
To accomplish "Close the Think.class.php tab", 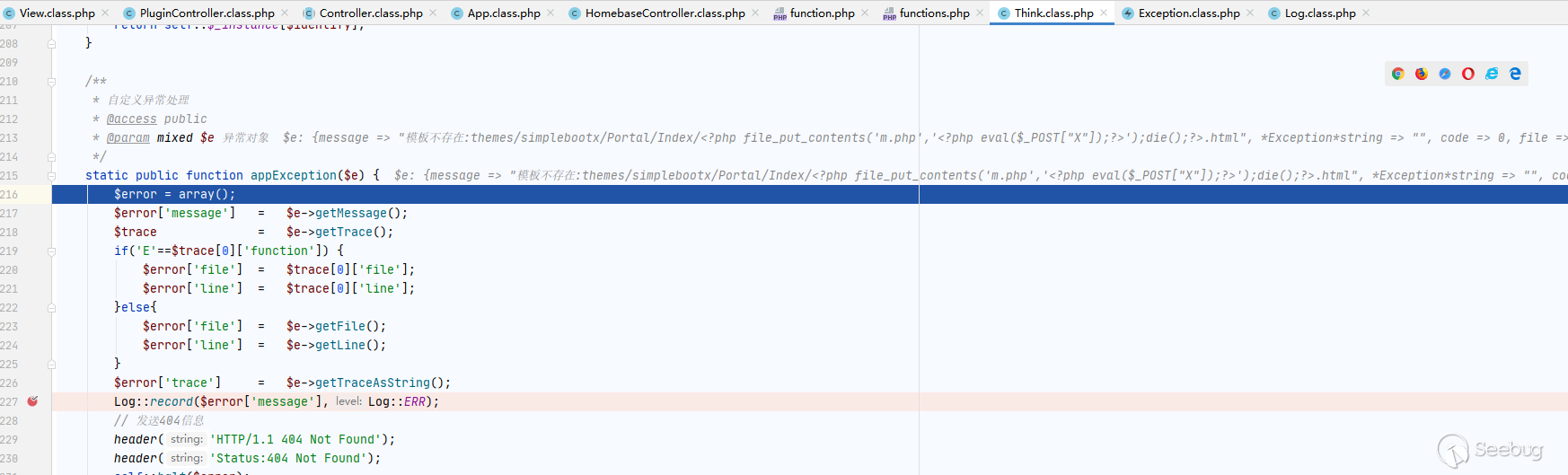I will 1104,13.
